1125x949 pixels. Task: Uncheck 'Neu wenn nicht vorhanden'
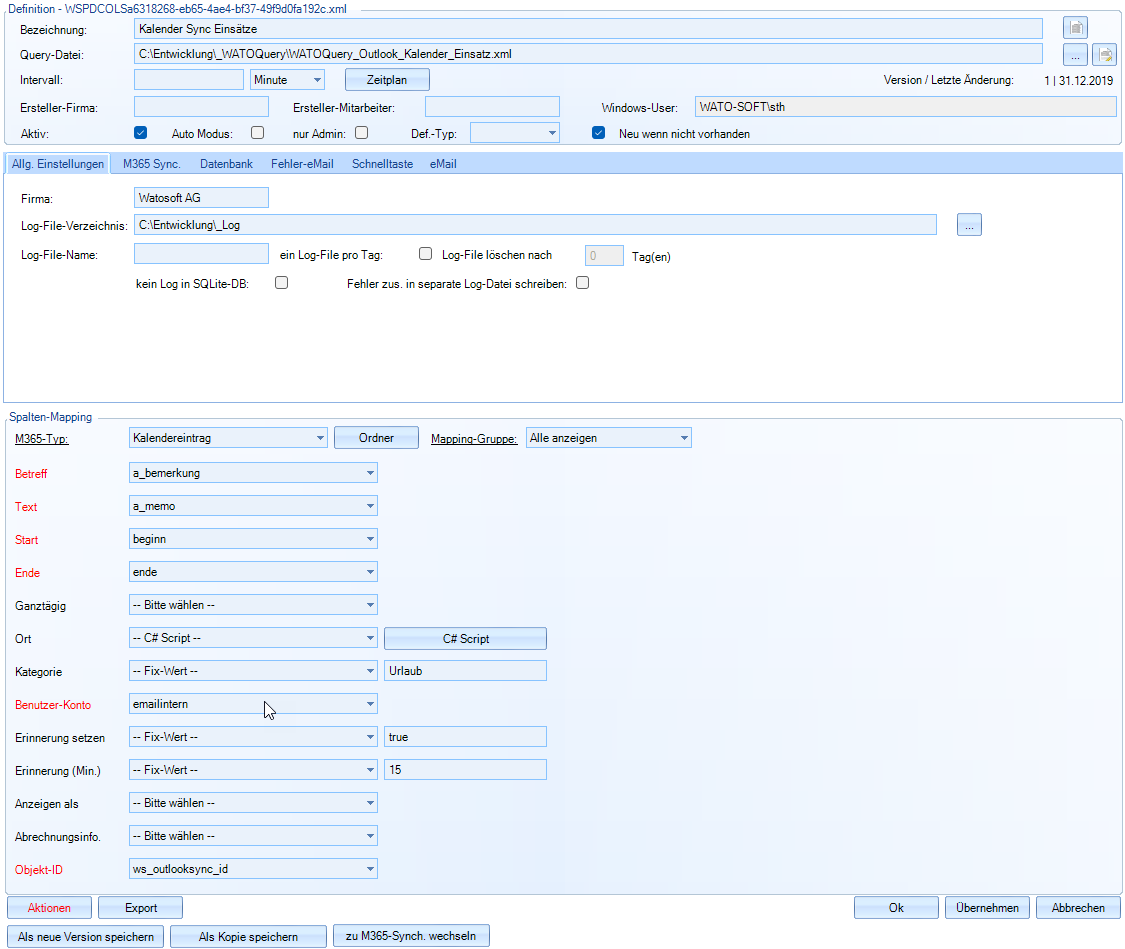point(599,132)
